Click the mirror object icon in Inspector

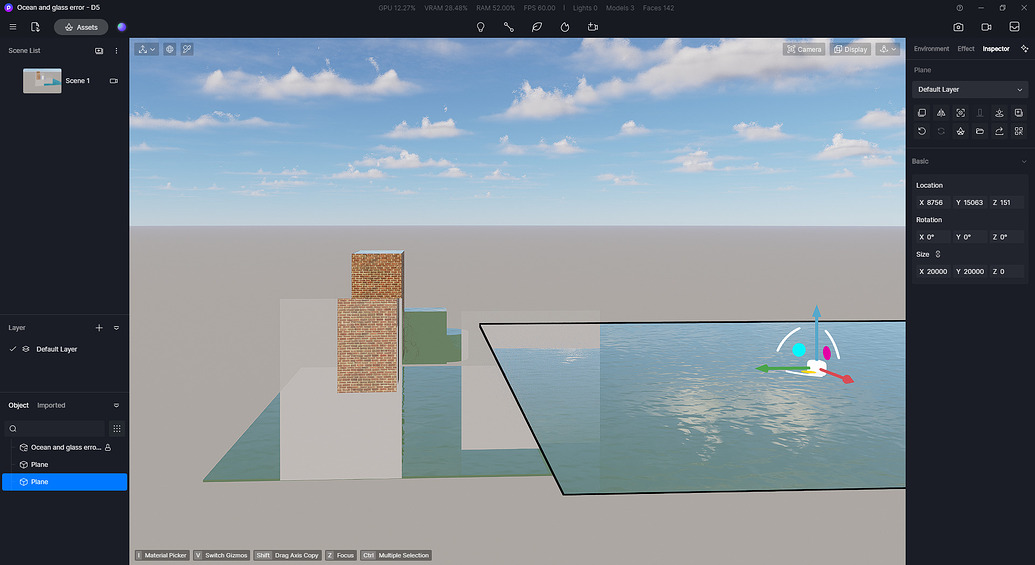[x=941, y=113]
